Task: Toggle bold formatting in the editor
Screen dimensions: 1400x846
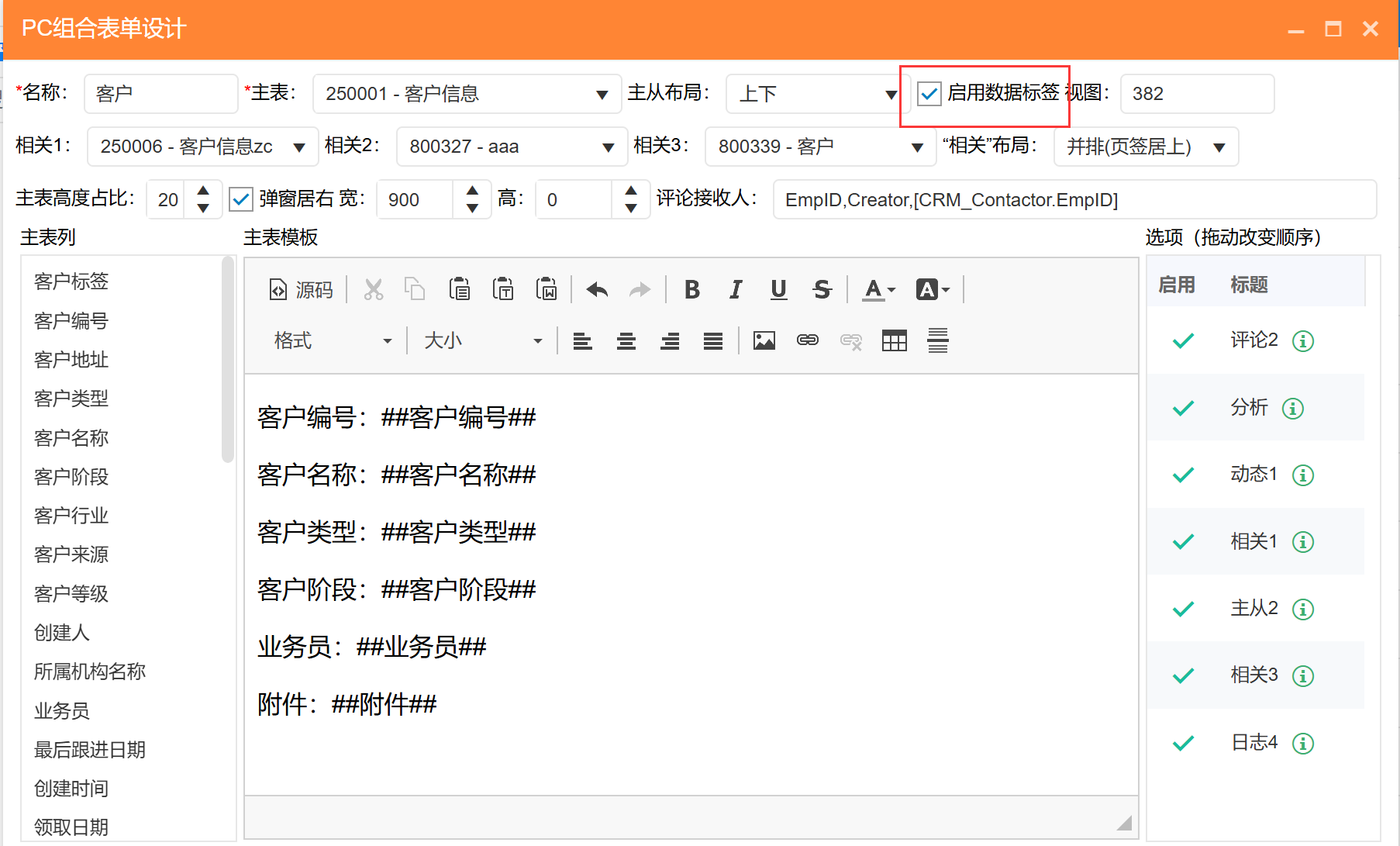Action: (x=692, y=290)
